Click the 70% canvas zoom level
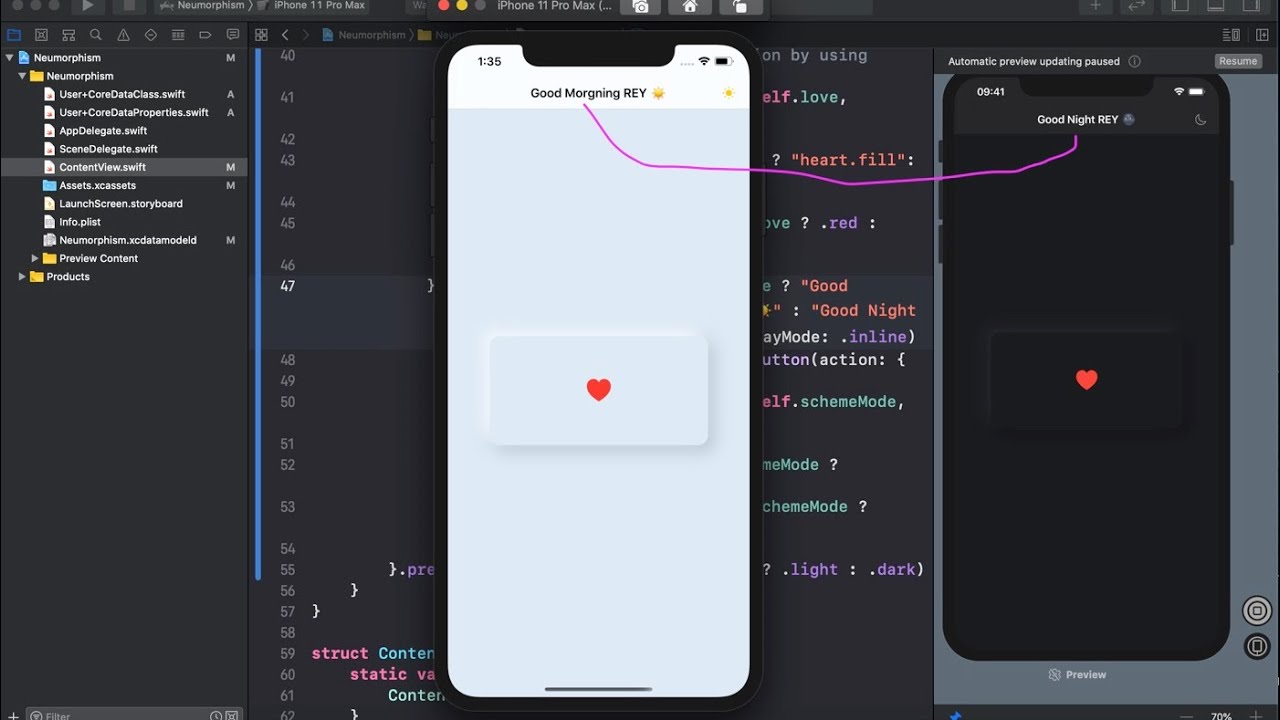 [x=1221, y=716]
